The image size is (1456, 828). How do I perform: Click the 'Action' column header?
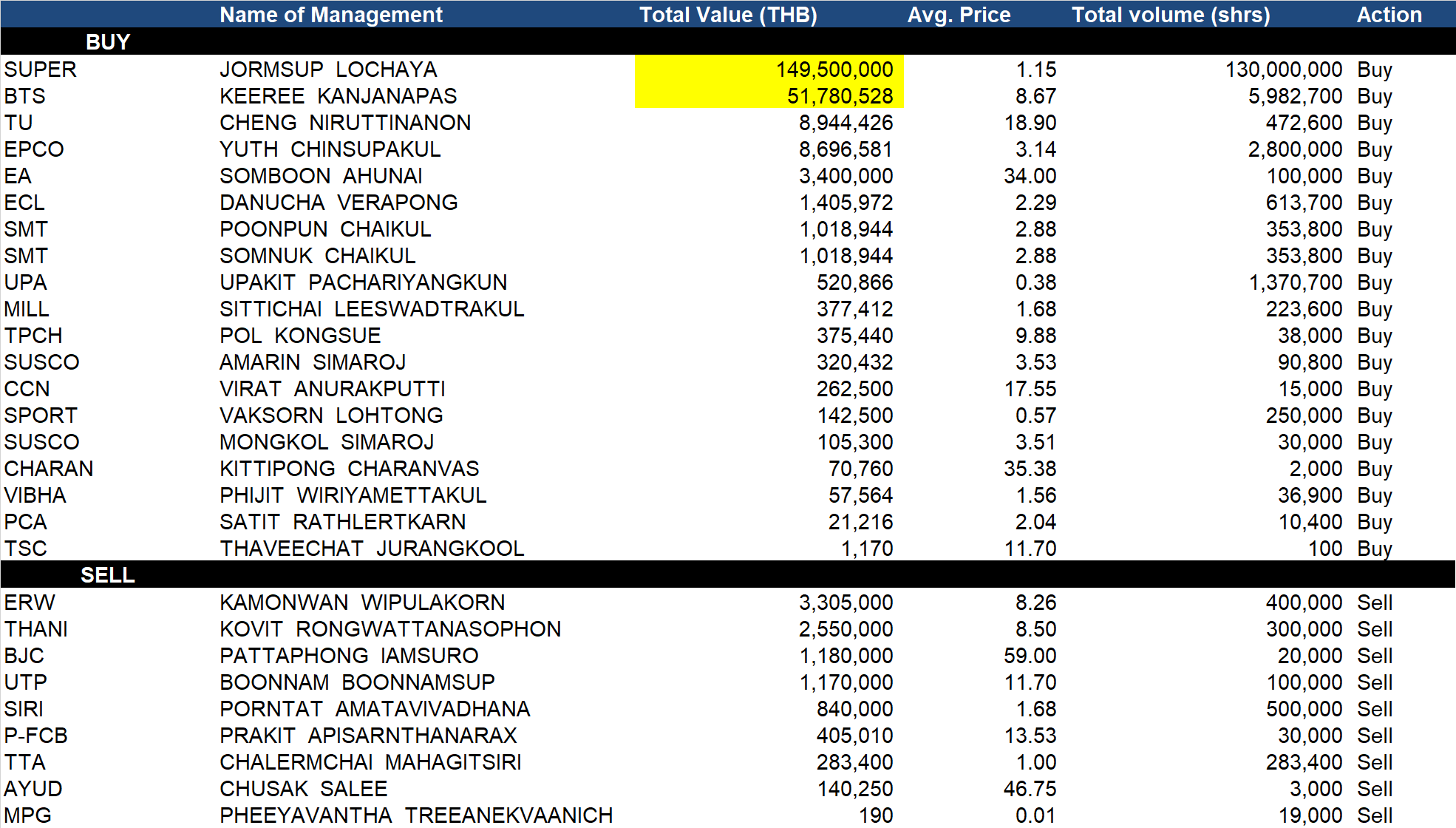(x=1389, y=15)
